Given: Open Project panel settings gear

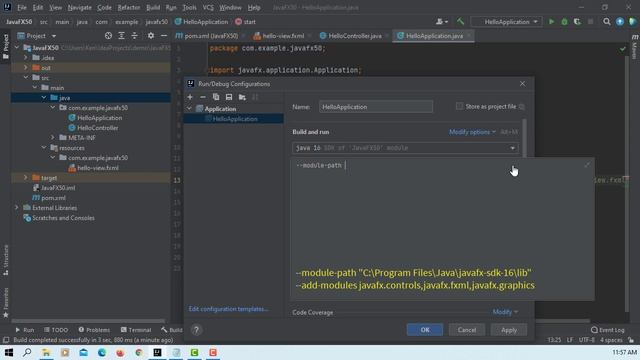Looking at the screenshot, I should click(151, 36).
